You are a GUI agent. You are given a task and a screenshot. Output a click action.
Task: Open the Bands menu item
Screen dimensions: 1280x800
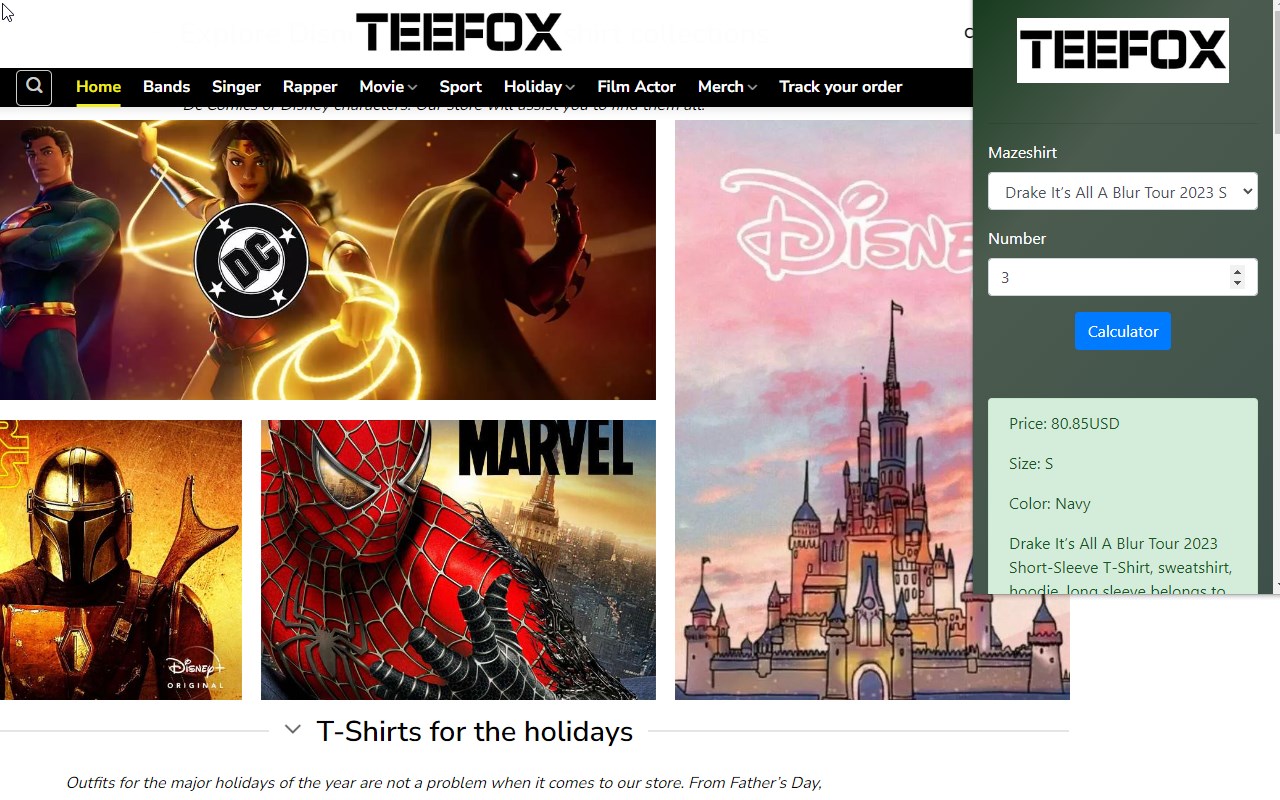(x=166, y=87)
